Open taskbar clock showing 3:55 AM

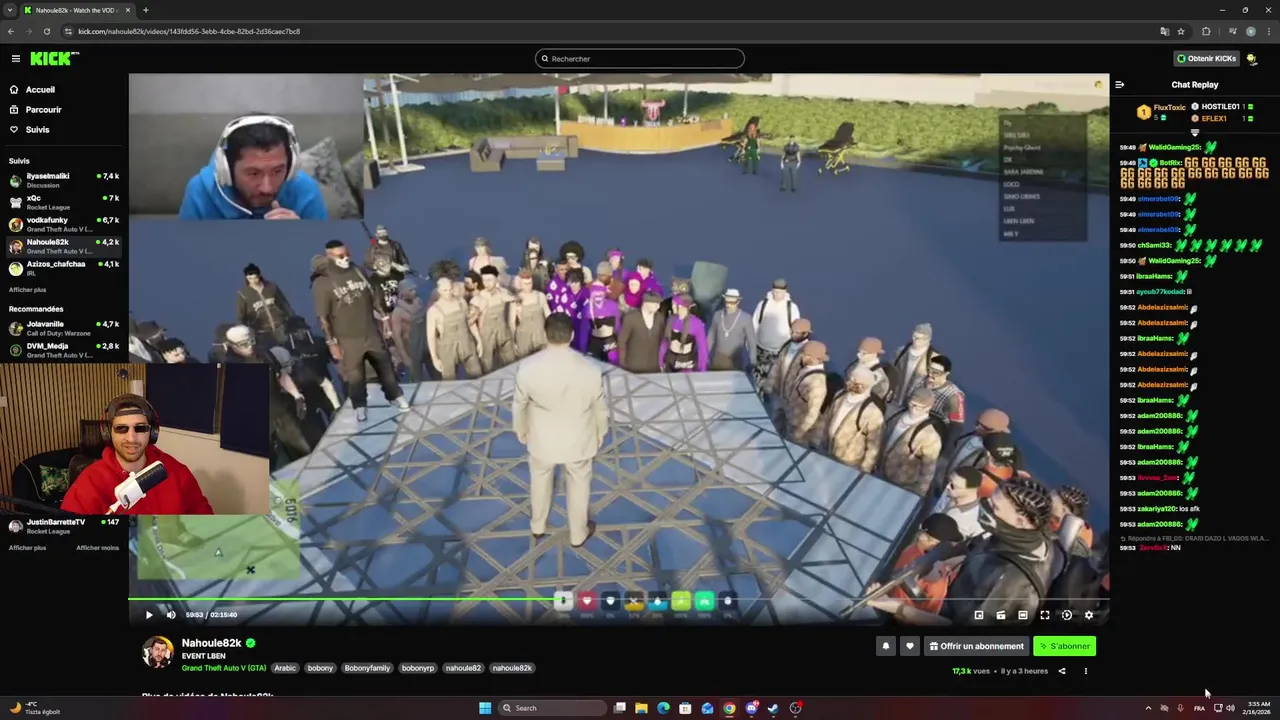1258,708
